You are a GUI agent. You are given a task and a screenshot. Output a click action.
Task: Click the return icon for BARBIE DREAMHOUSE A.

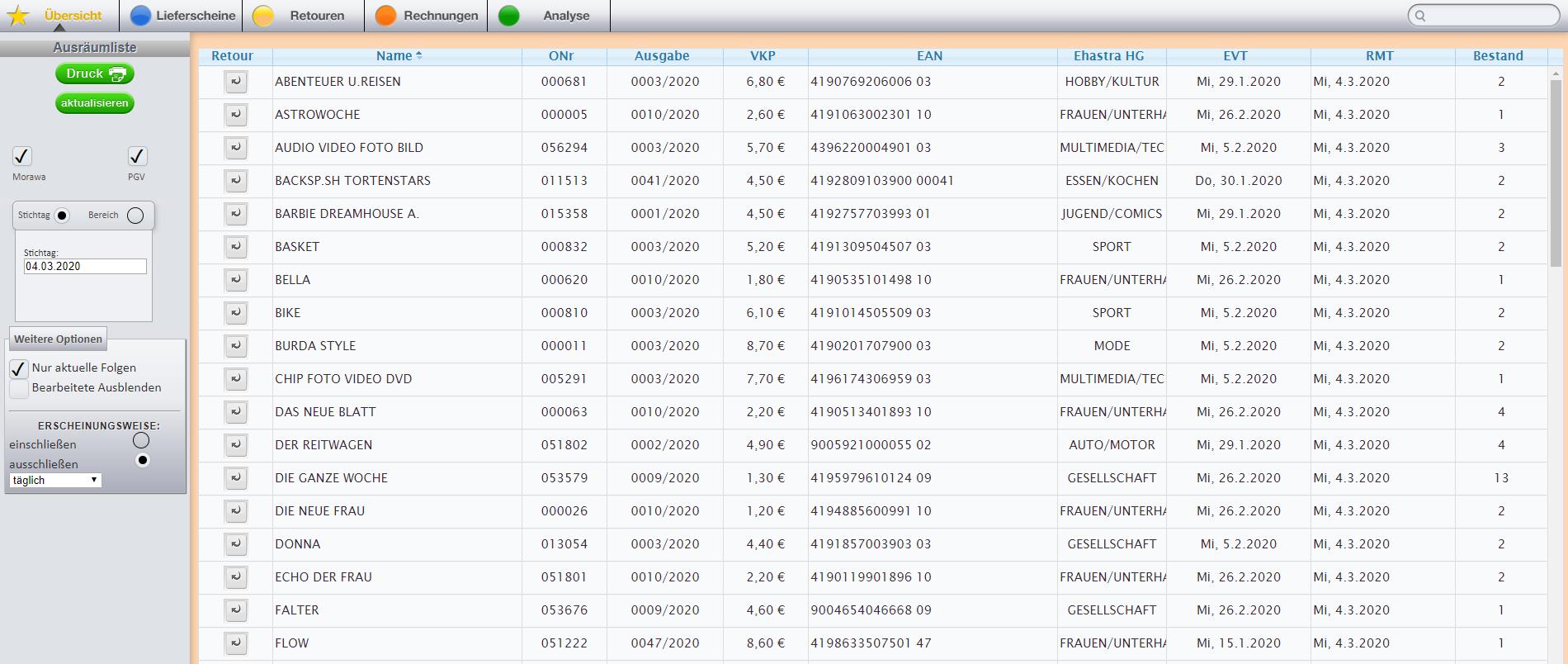point(236,214)
